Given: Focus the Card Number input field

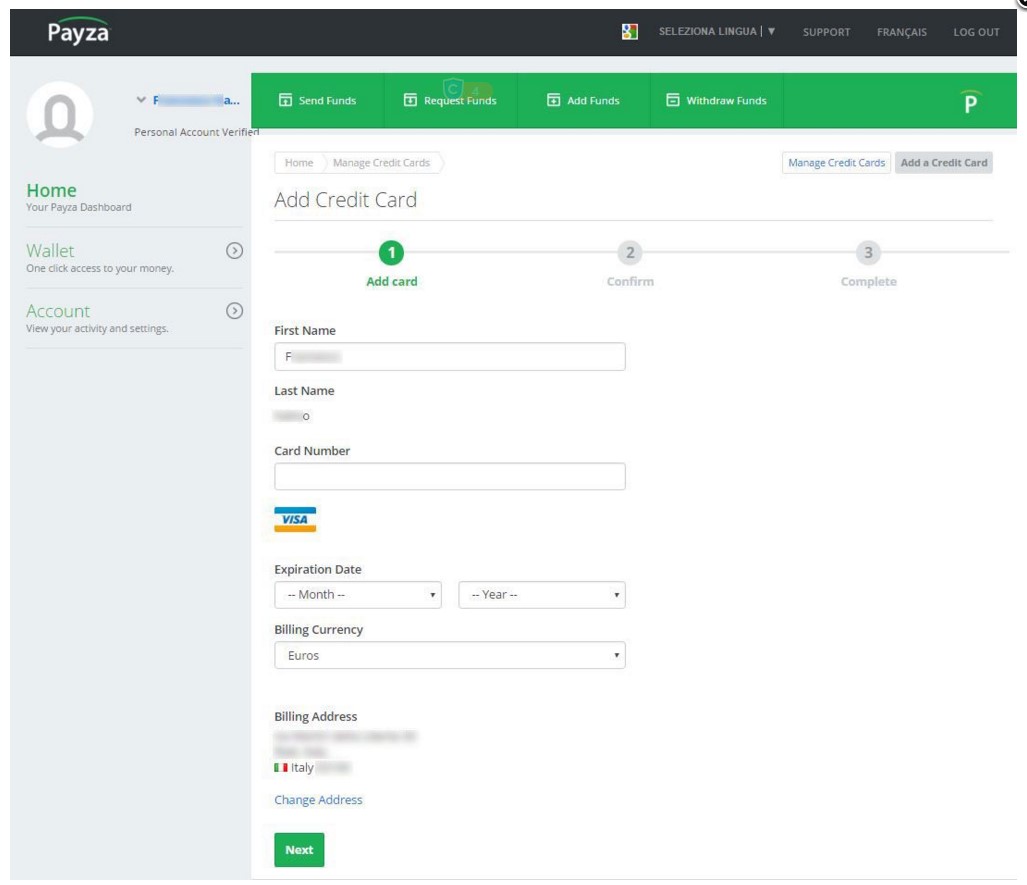Looking at the screenshot, I should [x=449, y=477].
